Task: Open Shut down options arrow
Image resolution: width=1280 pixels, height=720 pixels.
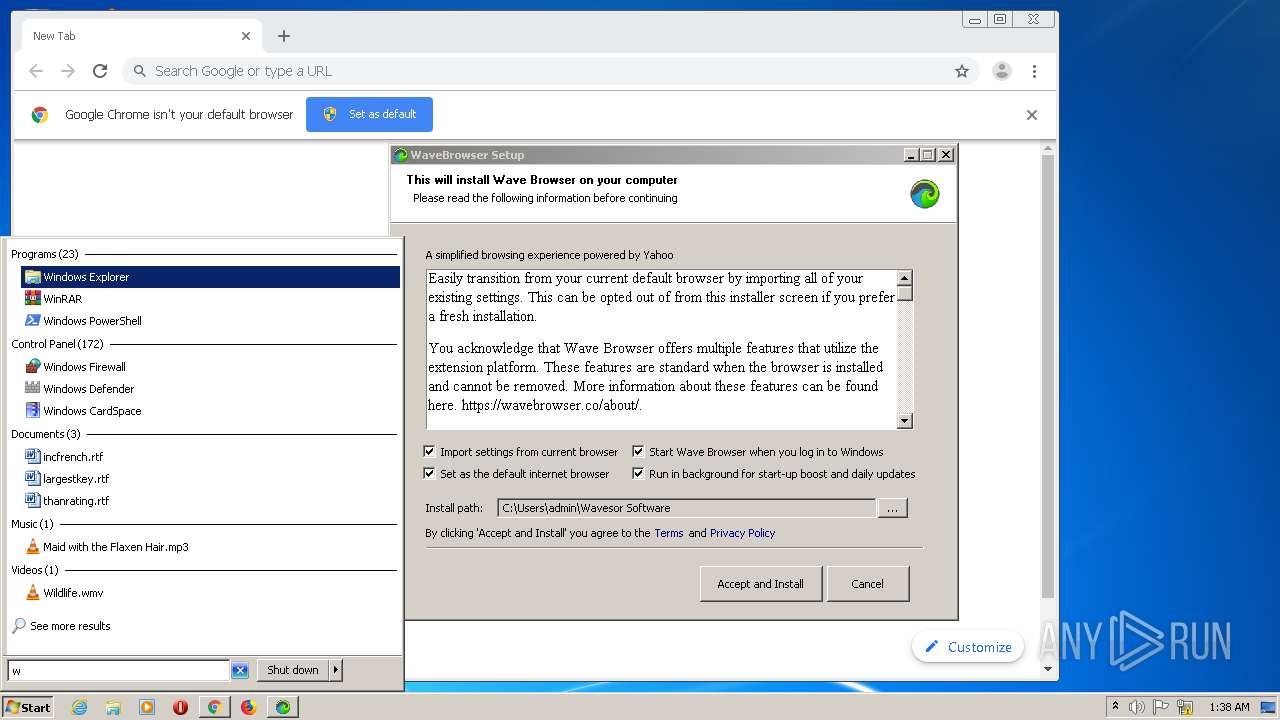Action: 336,670
